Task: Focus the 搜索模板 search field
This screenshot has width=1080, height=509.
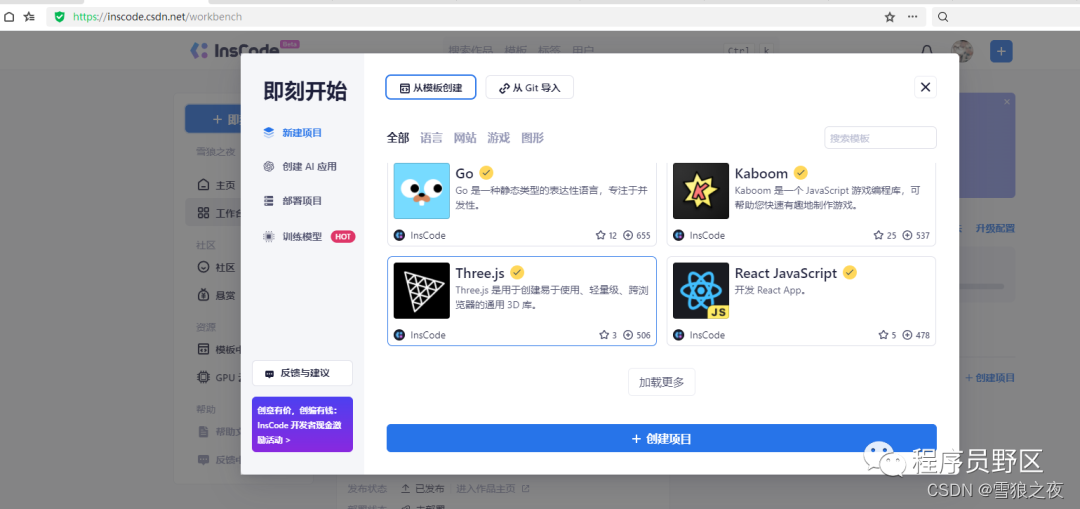Action: [880, 138]
